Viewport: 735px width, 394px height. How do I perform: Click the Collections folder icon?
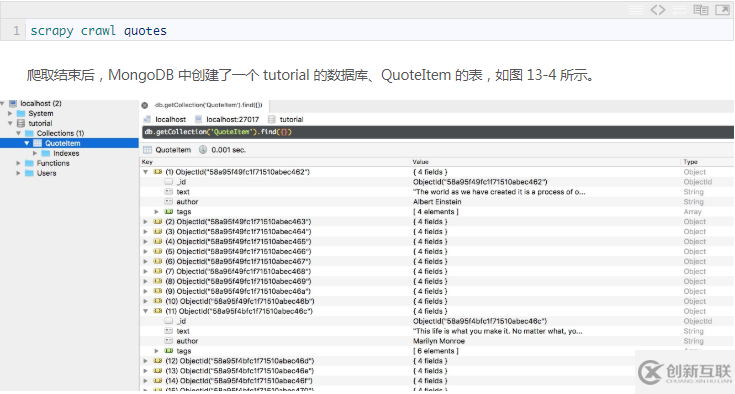(x=30, y=134)
